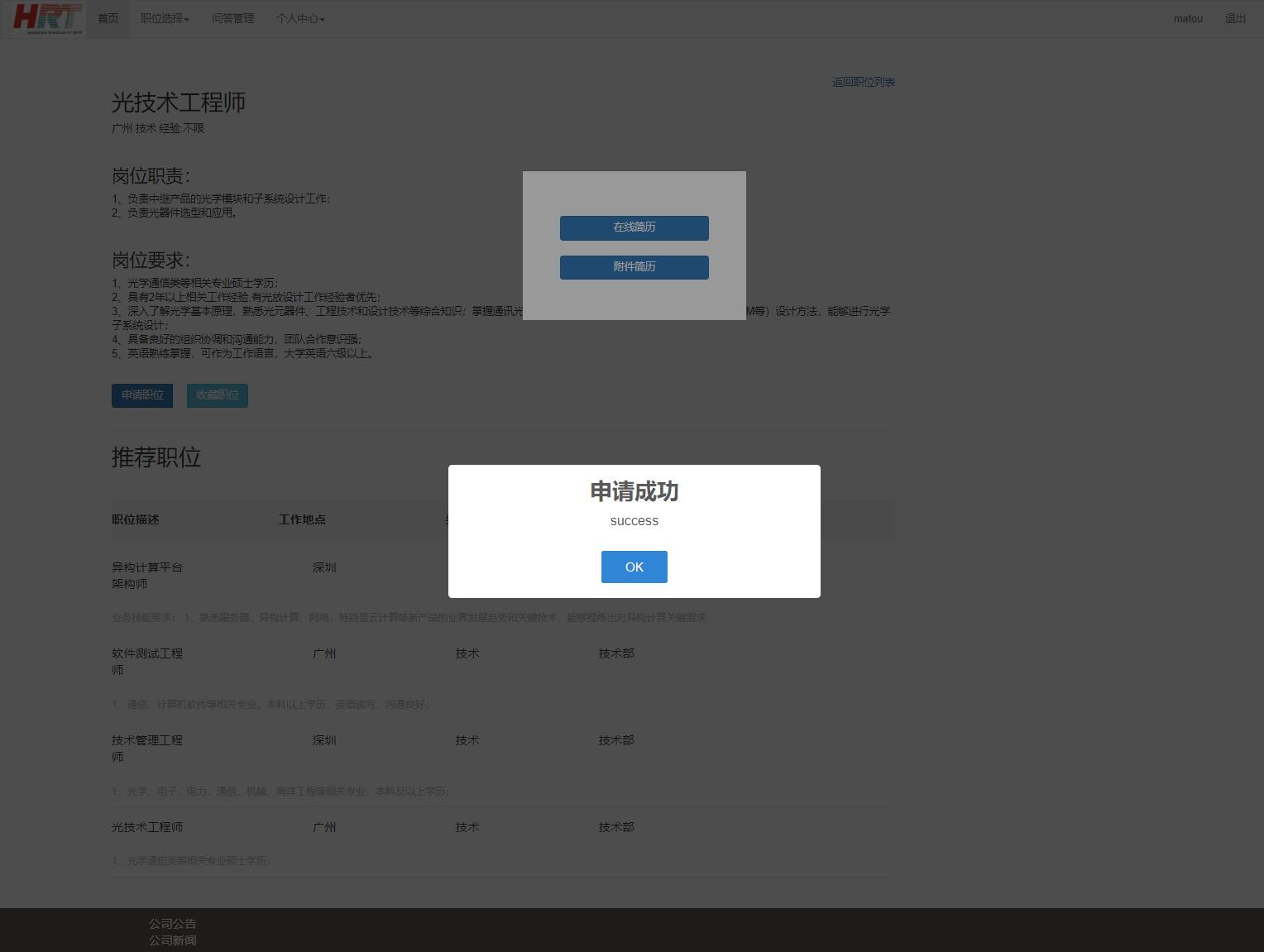Dismiss the success dialog with OK
1264x952 pixels.
point(634,567)
